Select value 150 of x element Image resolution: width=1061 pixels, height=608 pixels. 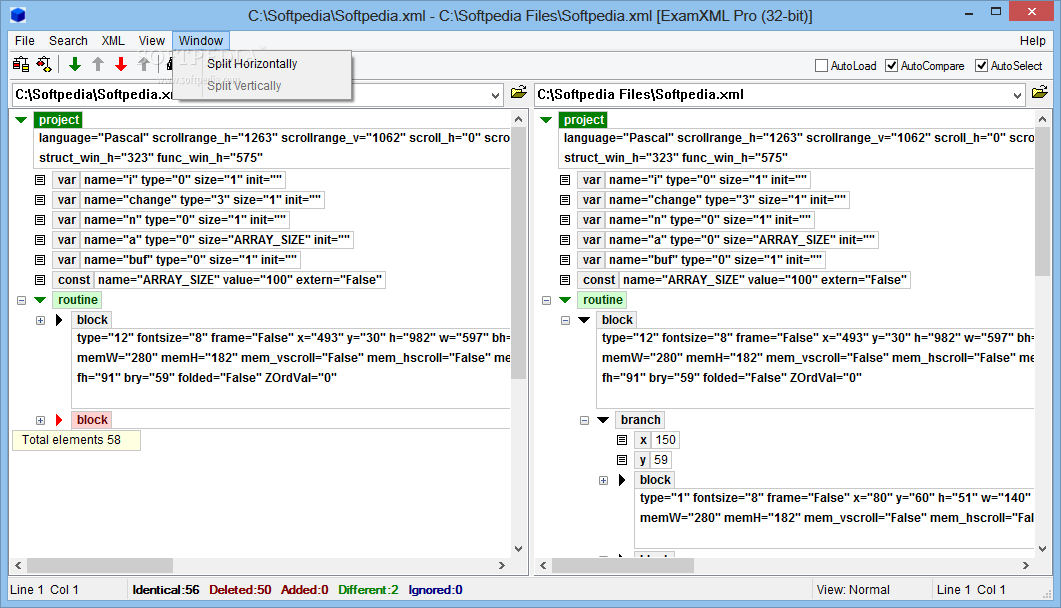click(x=665, y=440)
